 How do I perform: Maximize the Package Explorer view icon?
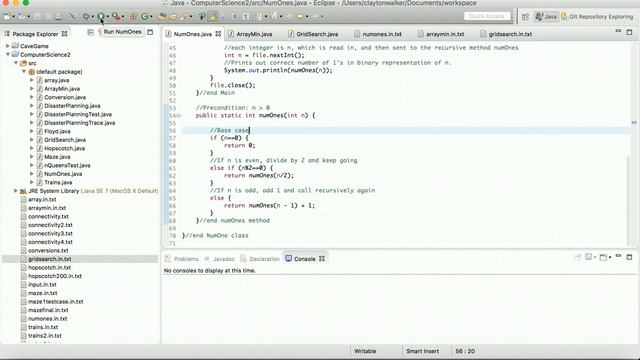click(x=150, y=32)
